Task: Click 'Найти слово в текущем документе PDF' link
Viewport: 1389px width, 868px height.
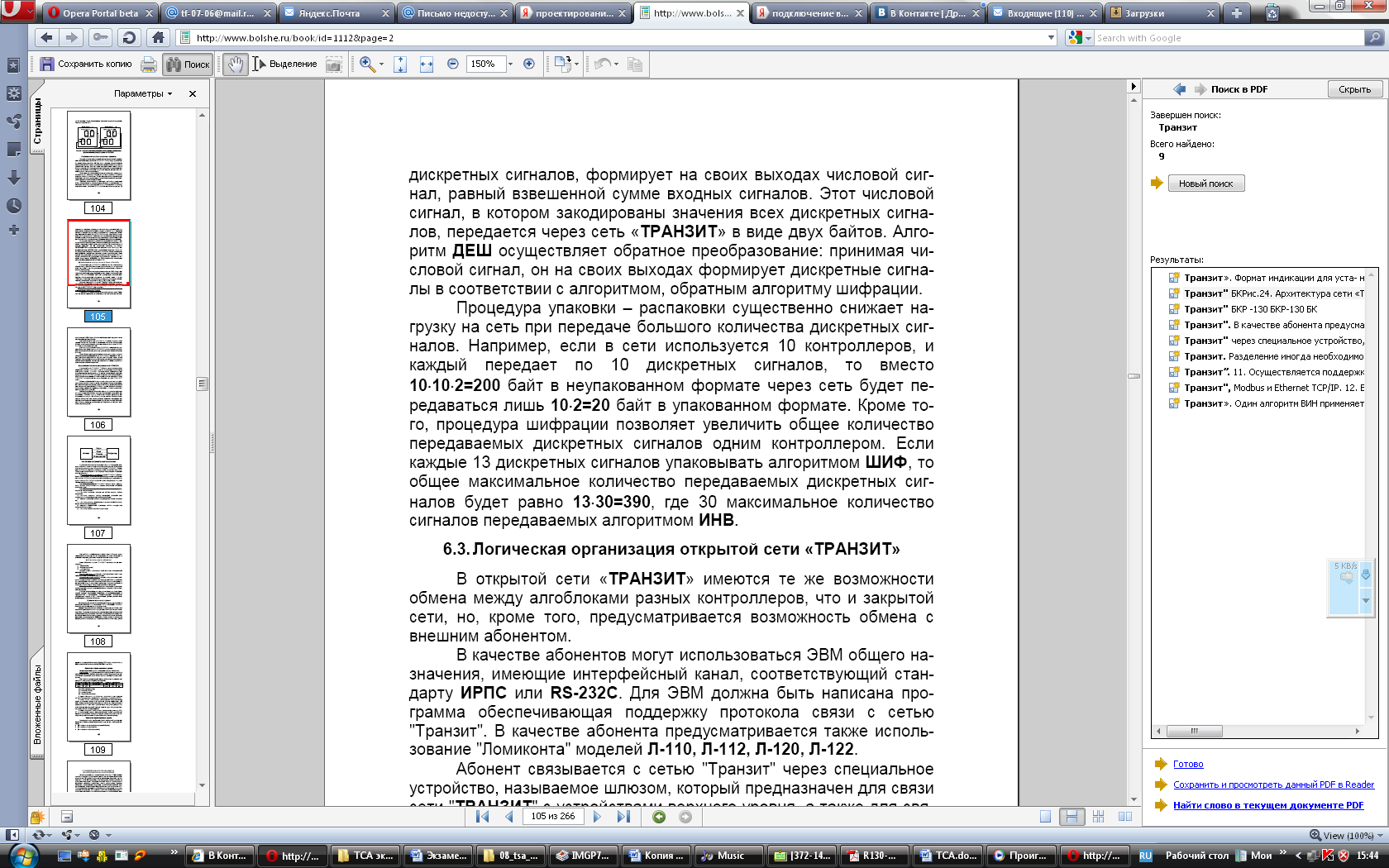Action: (x=1268, y=805)
